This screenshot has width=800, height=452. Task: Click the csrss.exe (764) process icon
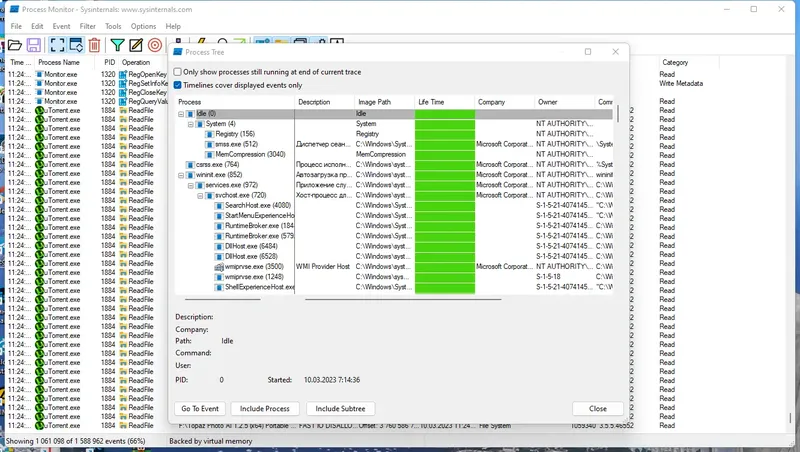click(x=190, y=165)
